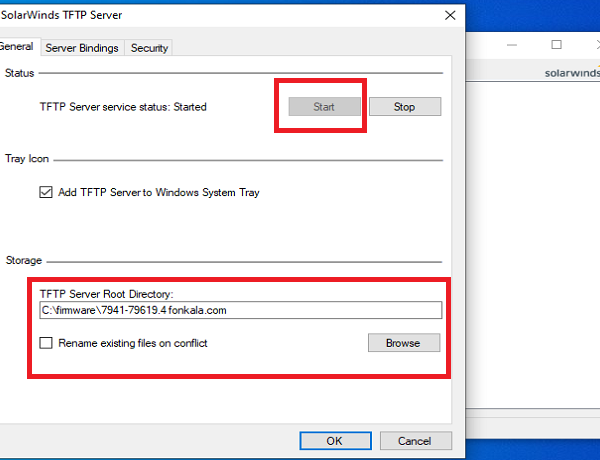This screenshot has height=460, width=600.
Task: Click the background window's white content area
Action: (x=535, y=250)
